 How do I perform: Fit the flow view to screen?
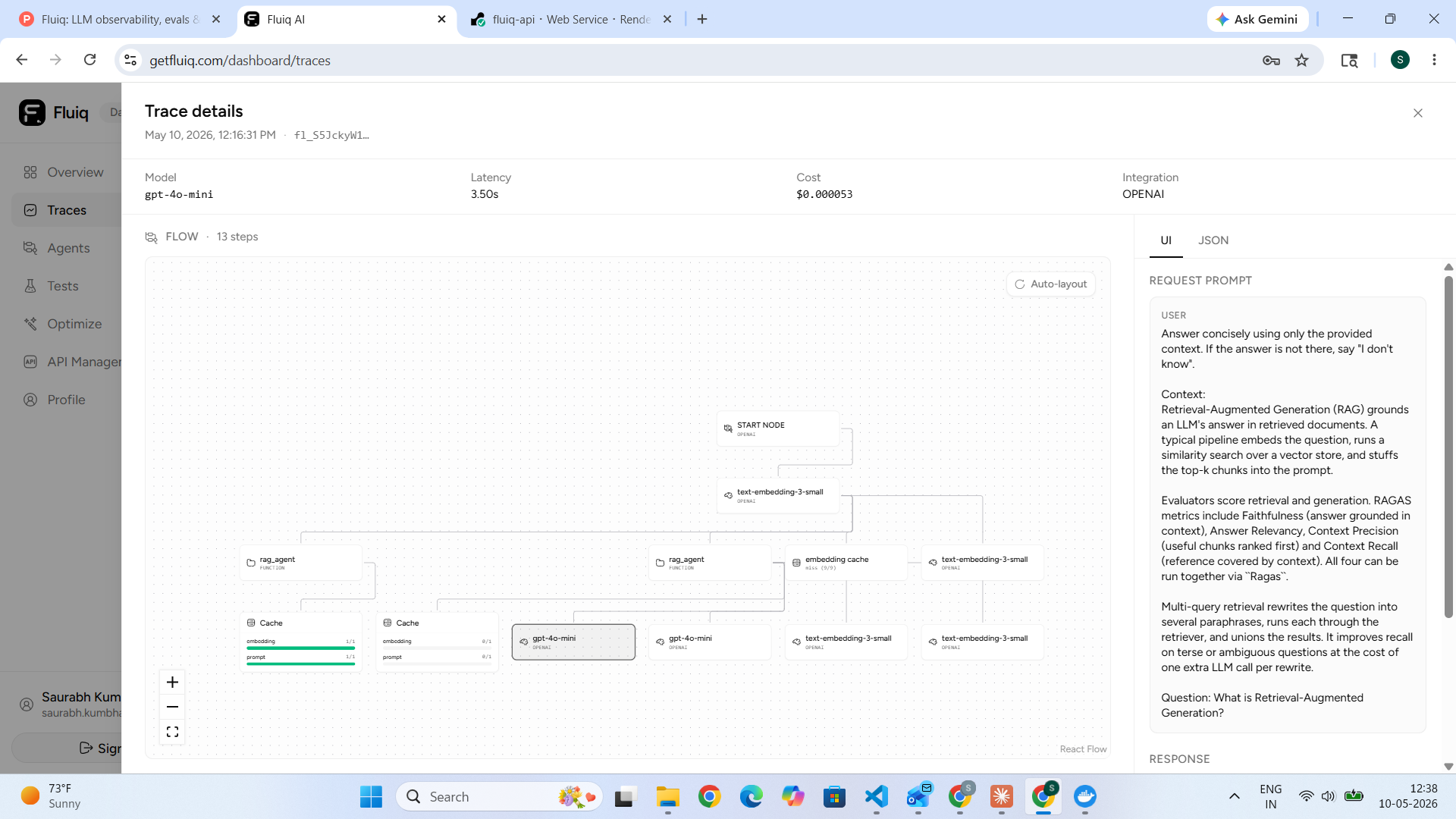pos(172,732)
